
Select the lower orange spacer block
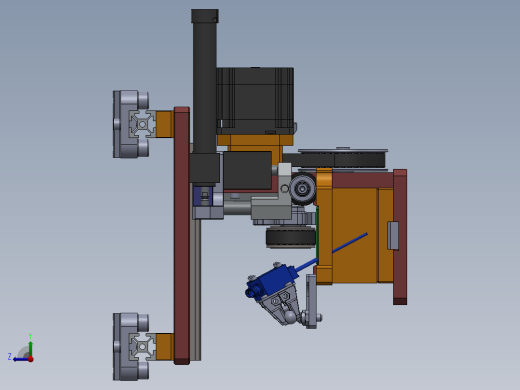(165, 347)
